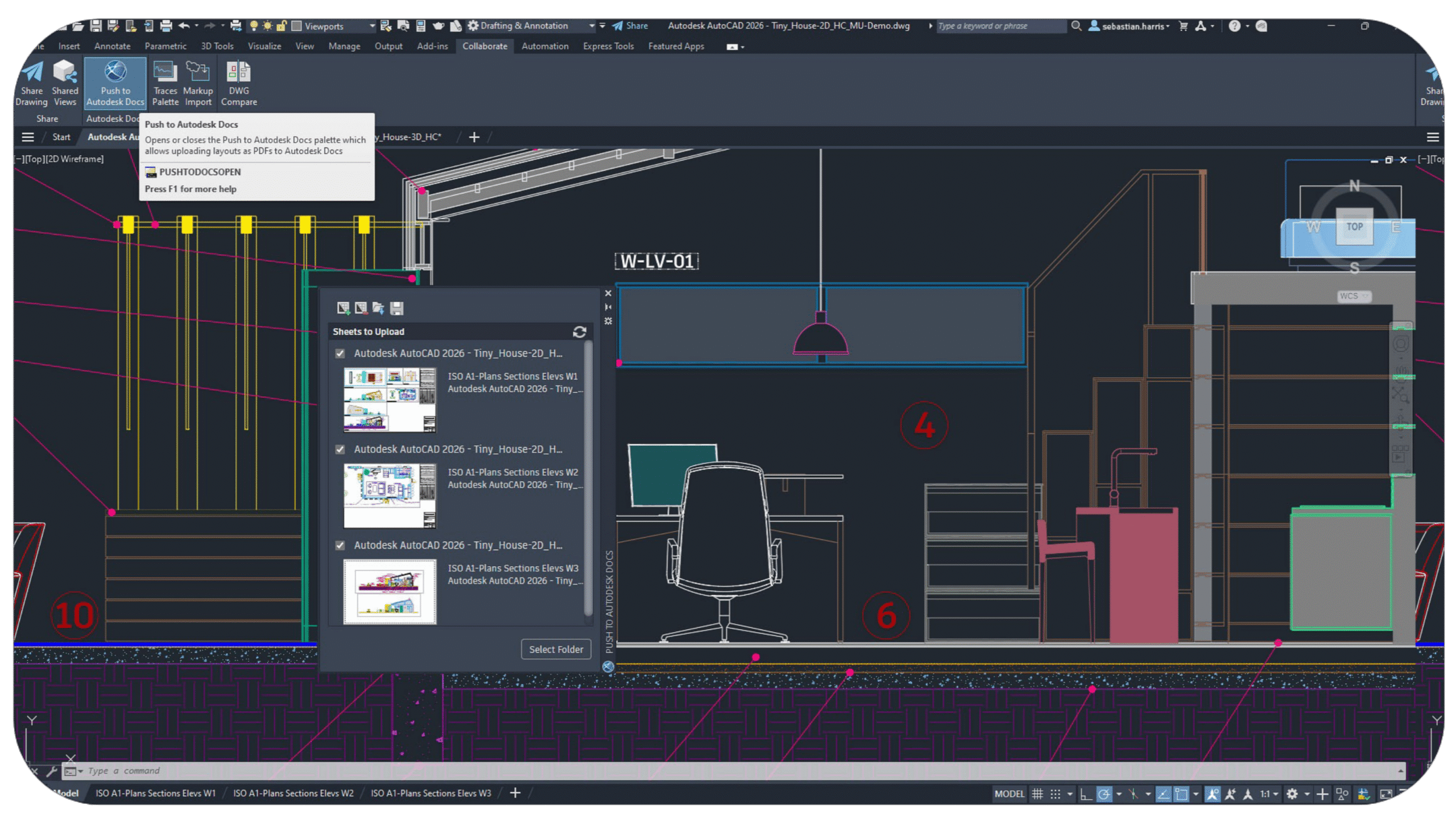Start a DWG Compare

point(238,82)
